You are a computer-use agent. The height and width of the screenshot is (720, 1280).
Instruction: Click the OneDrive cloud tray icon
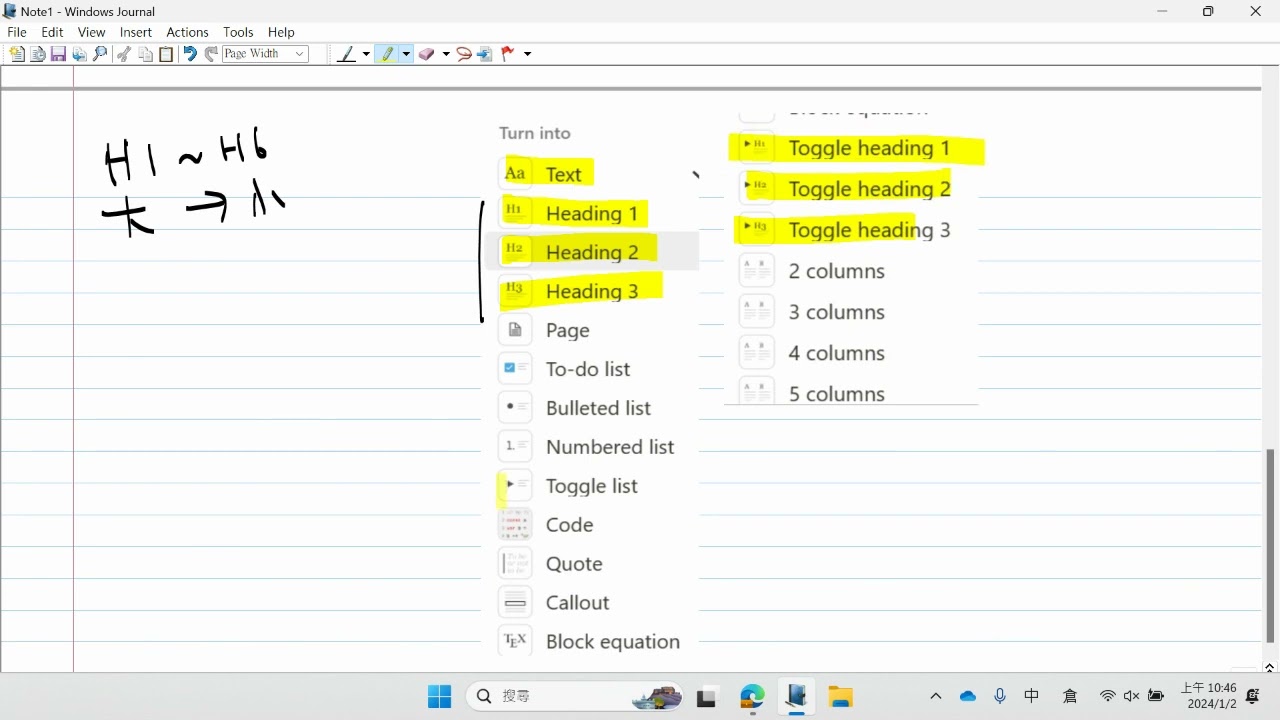(968, 697)
